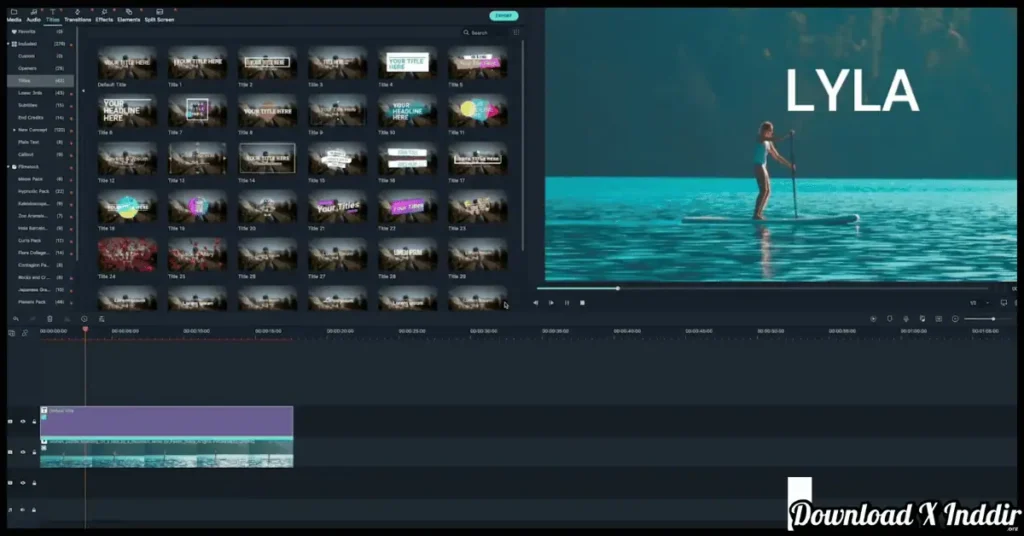Choose the Title 11 preset thumbnail
The image size is (1024, 536).
pos(477,111)
